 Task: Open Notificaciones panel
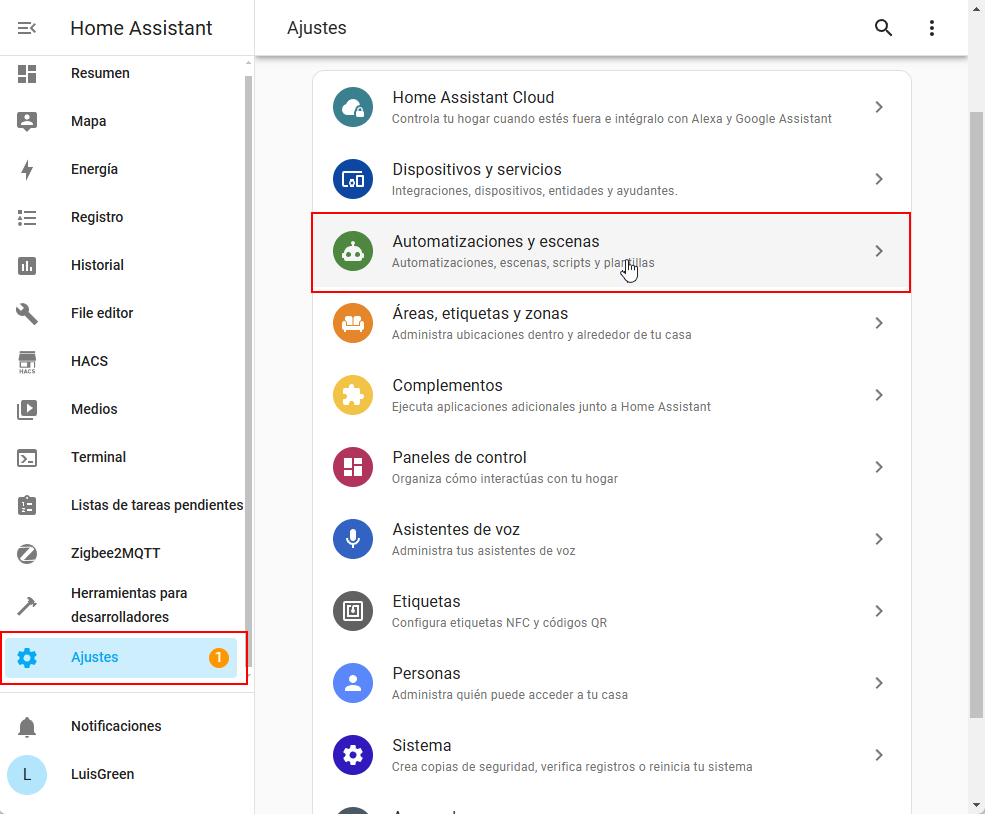coord(116,726)
